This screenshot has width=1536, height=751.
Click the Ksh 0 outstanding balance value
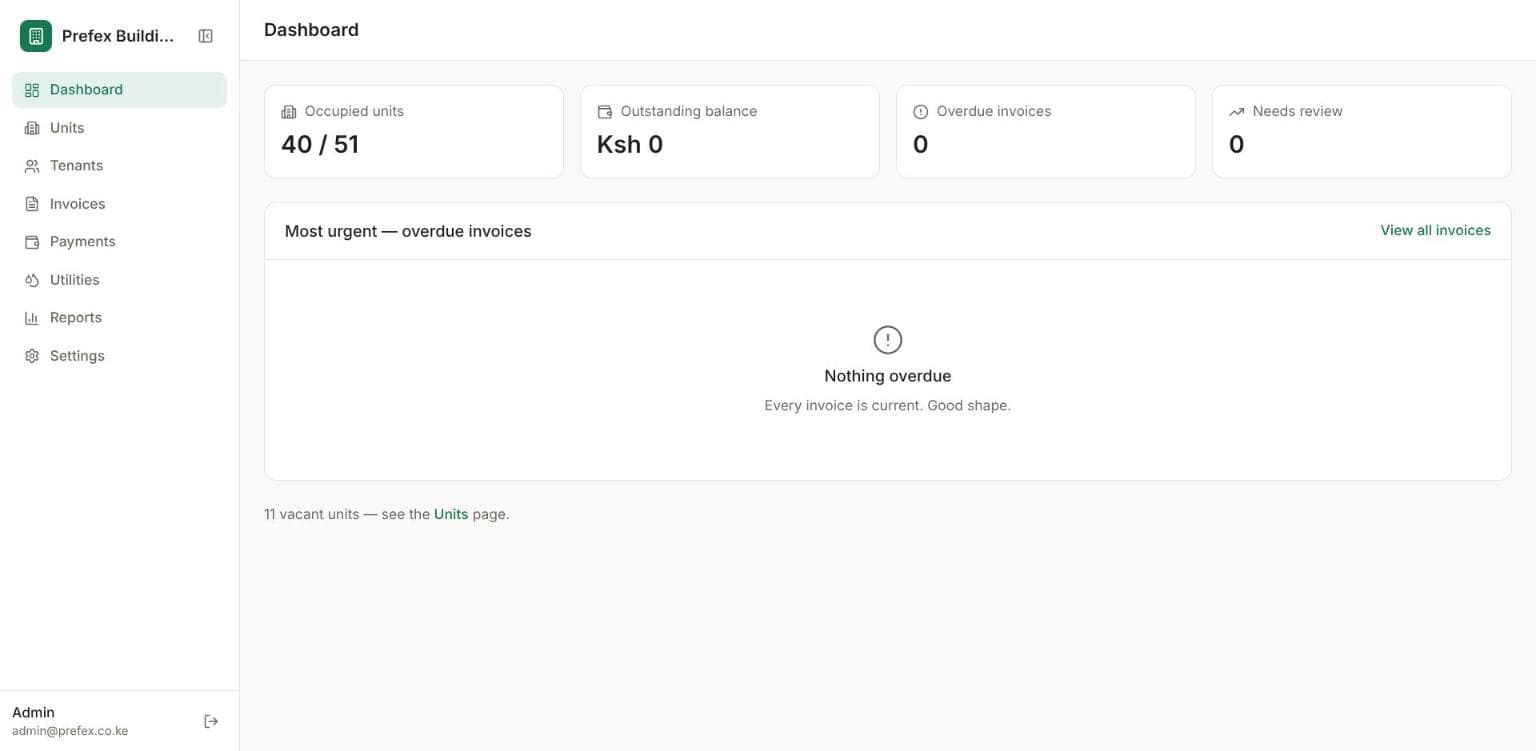tap(630, 144)
